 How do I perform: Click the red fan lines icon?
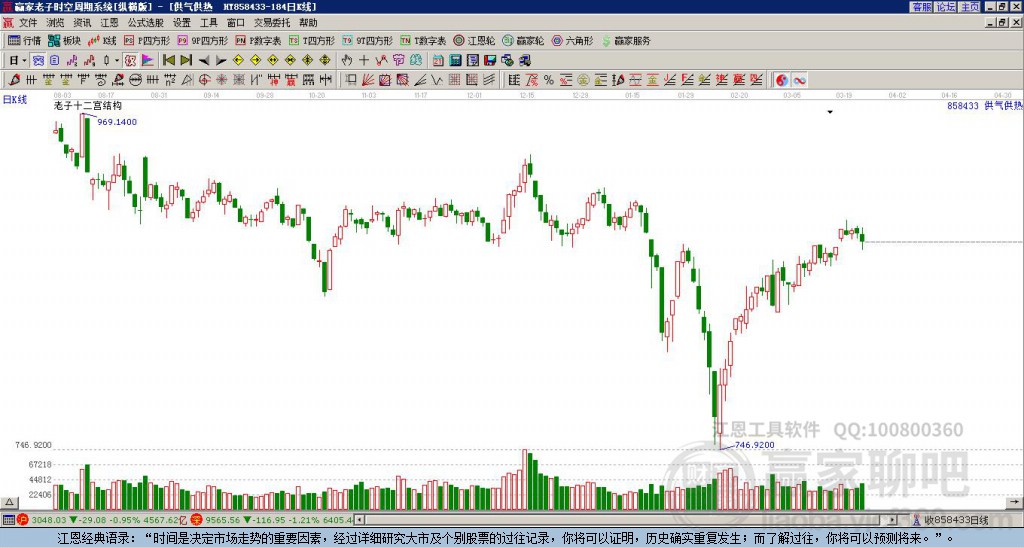click(368, 80)
